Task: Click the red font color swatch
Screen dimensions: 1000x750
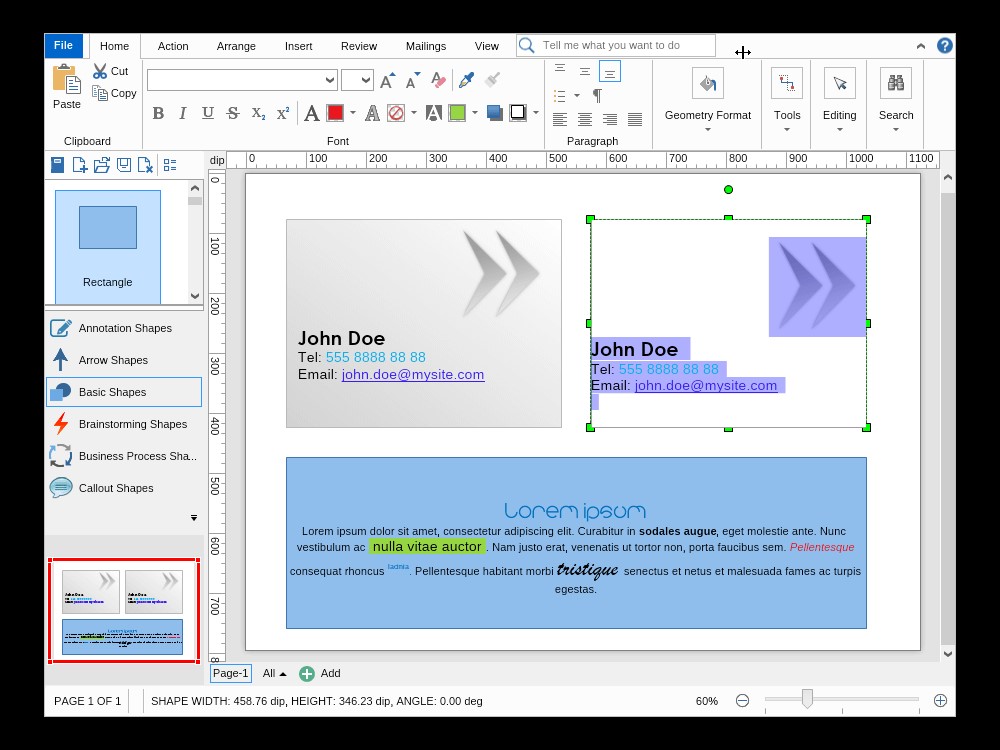Action: tap(335, 113)
